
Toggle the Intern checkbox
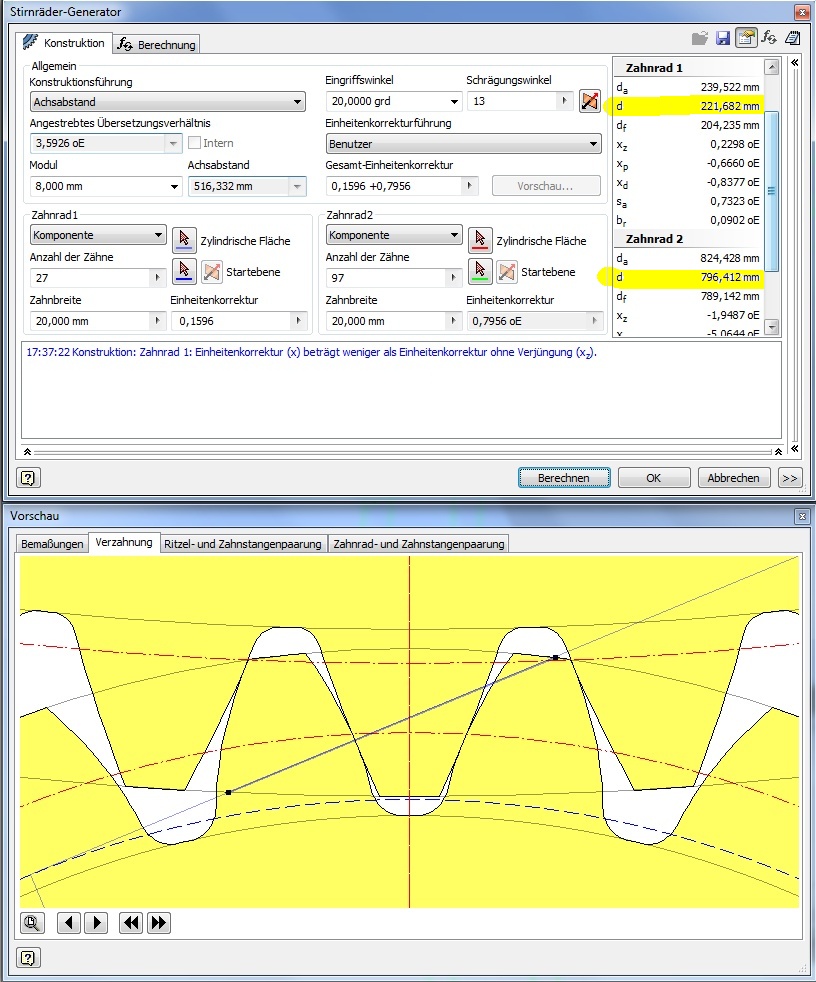pos(195,143)
